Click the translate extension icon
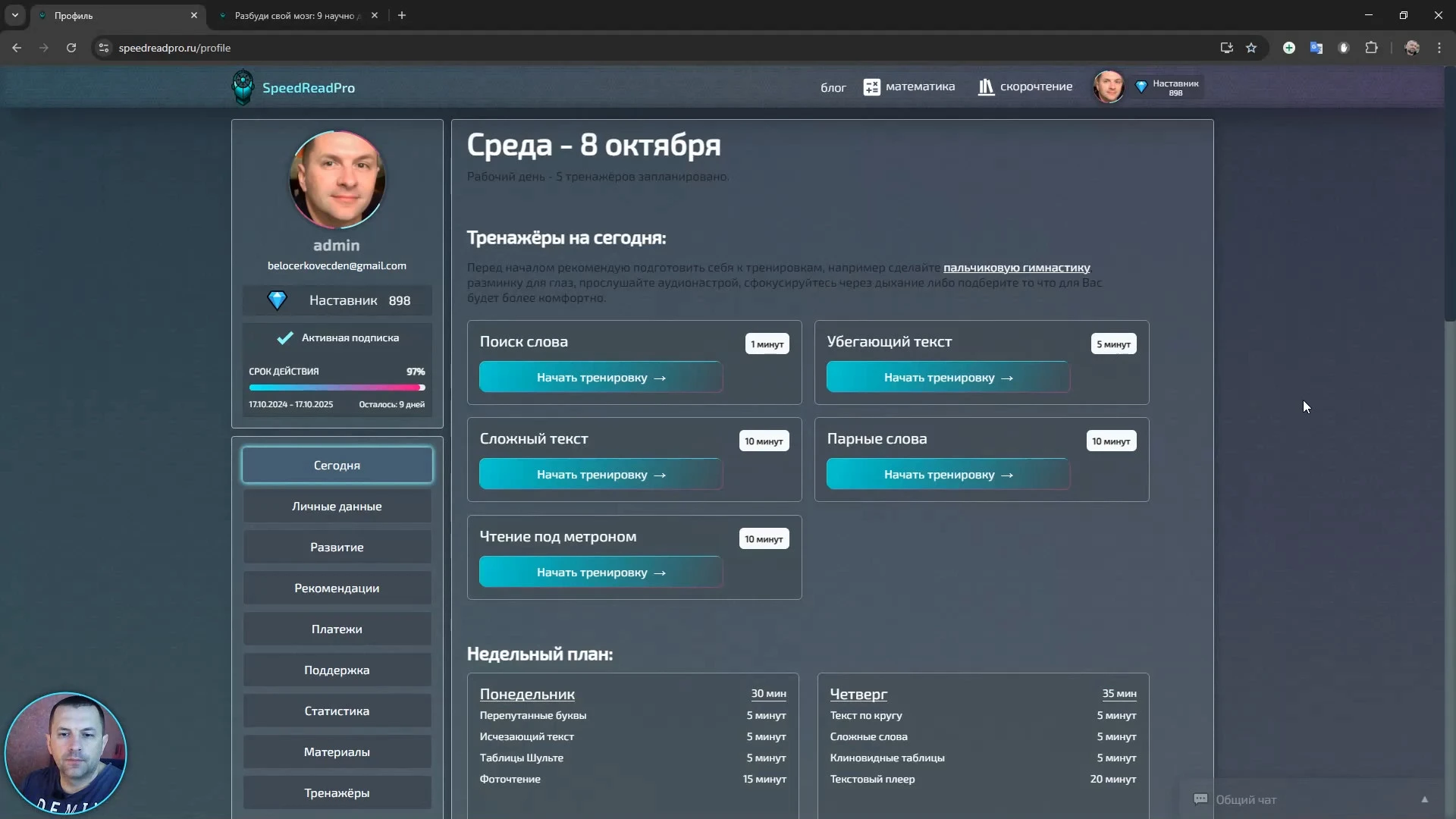Image resolution: width=1456 pixels, height=819 pixels. click(1316, 48)
